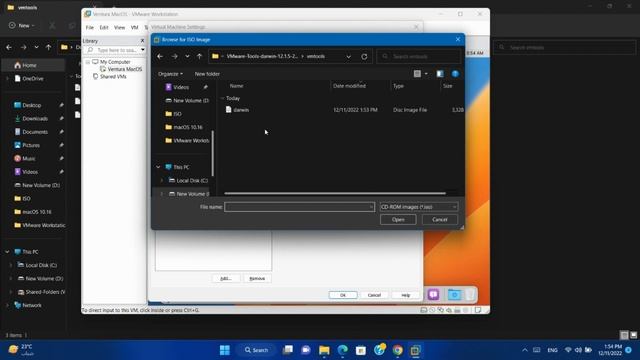Go up one folder level in Browse dialog

pos(200,56)
